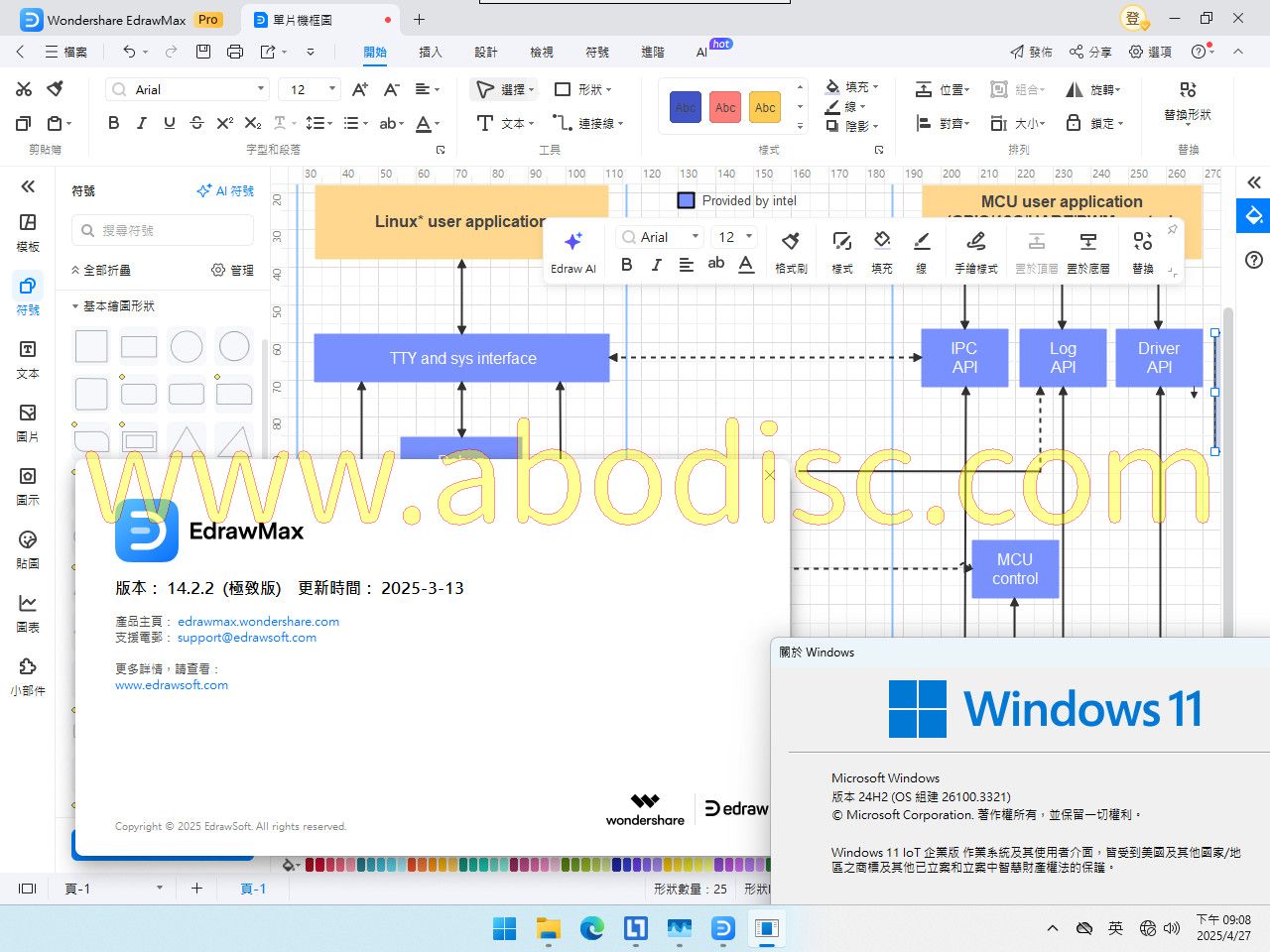This screenshot has height=952, width=1270.
Task: Open the 貼圖 stickers panel in left sidebar
Action: pyautogui.click(x=28, y=549)
